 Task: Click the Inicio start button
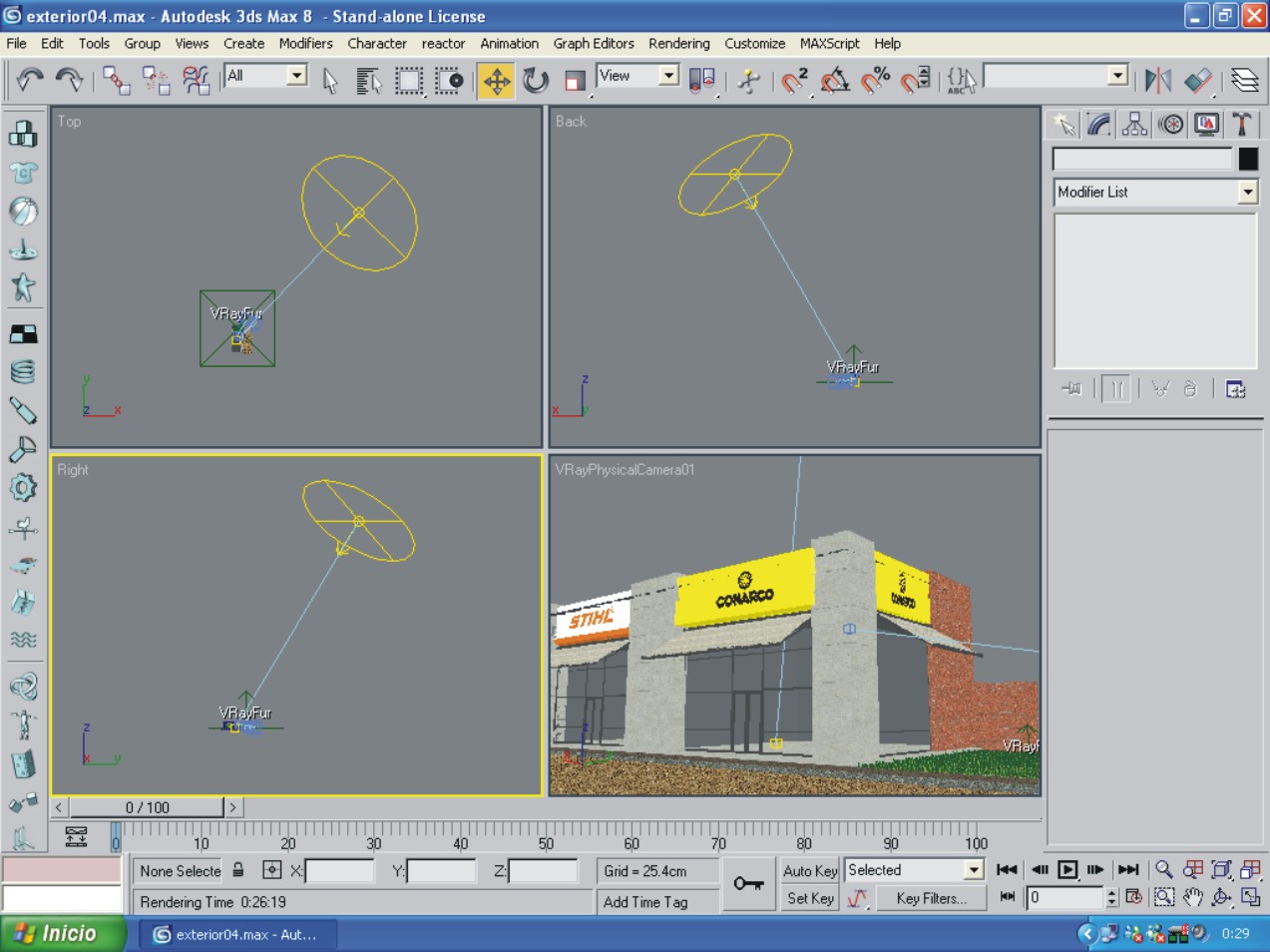pyautogui.click(x=63, y=934)
